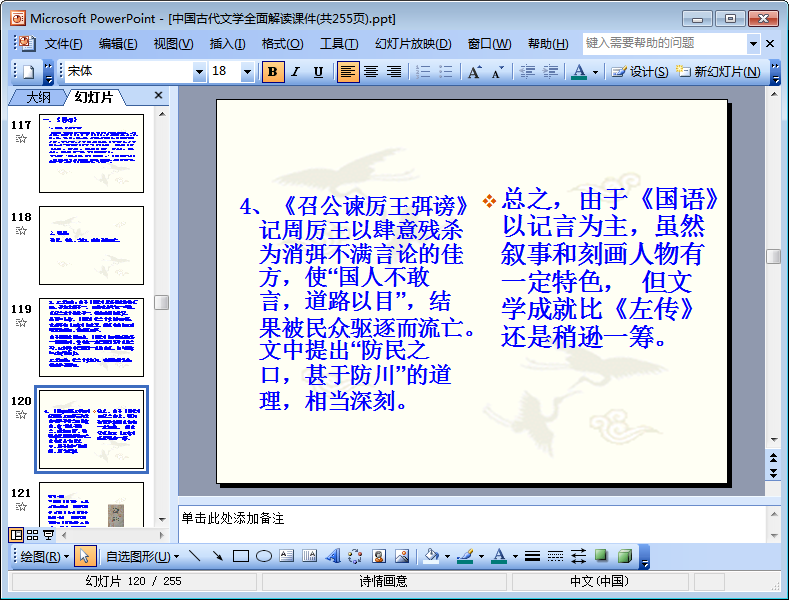Viewport: 789px width, 600px height.
Task: Select the Line drawing tool
Action: 194,556
